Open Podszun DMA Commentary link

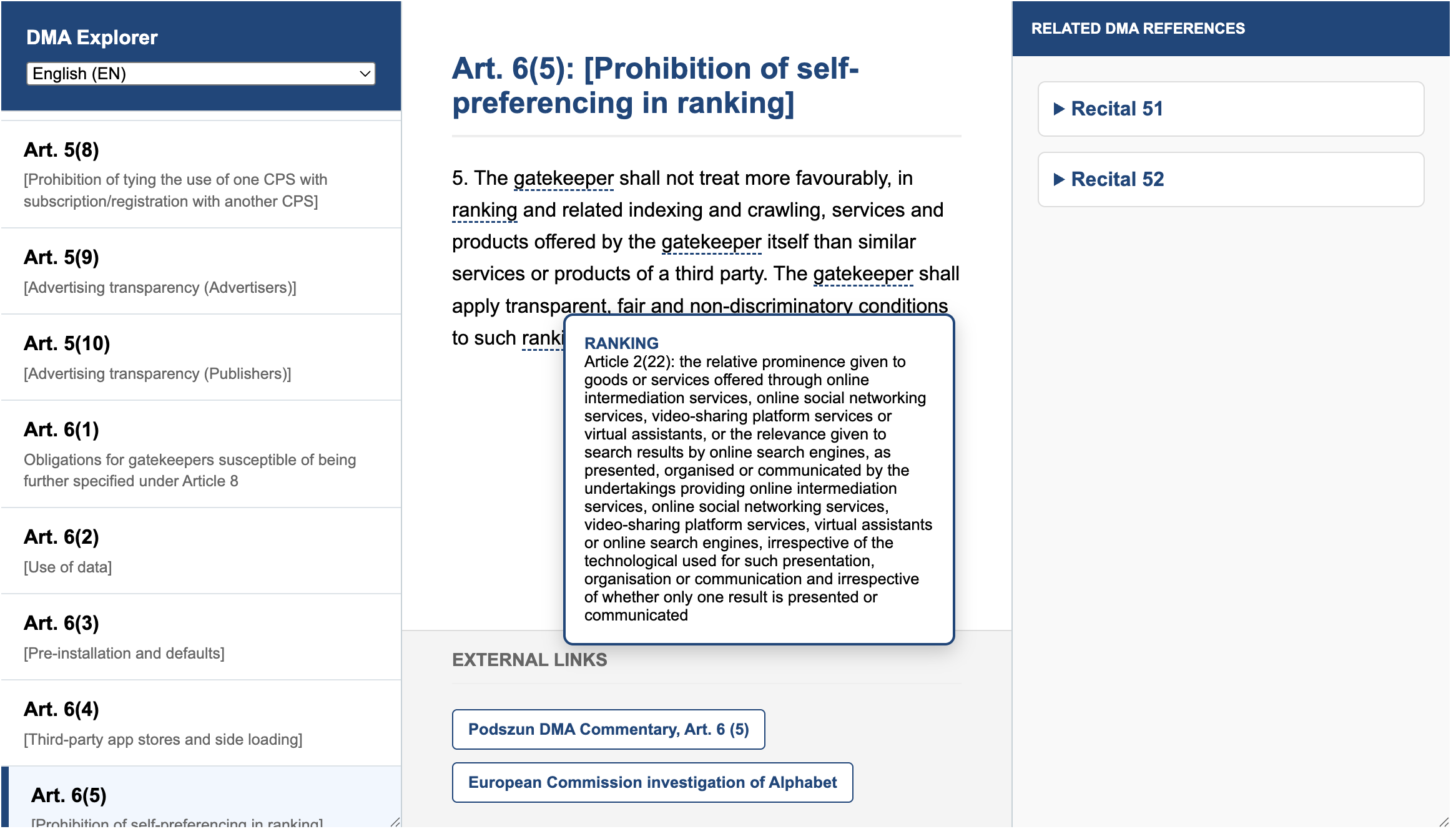[x=608, y=729]
